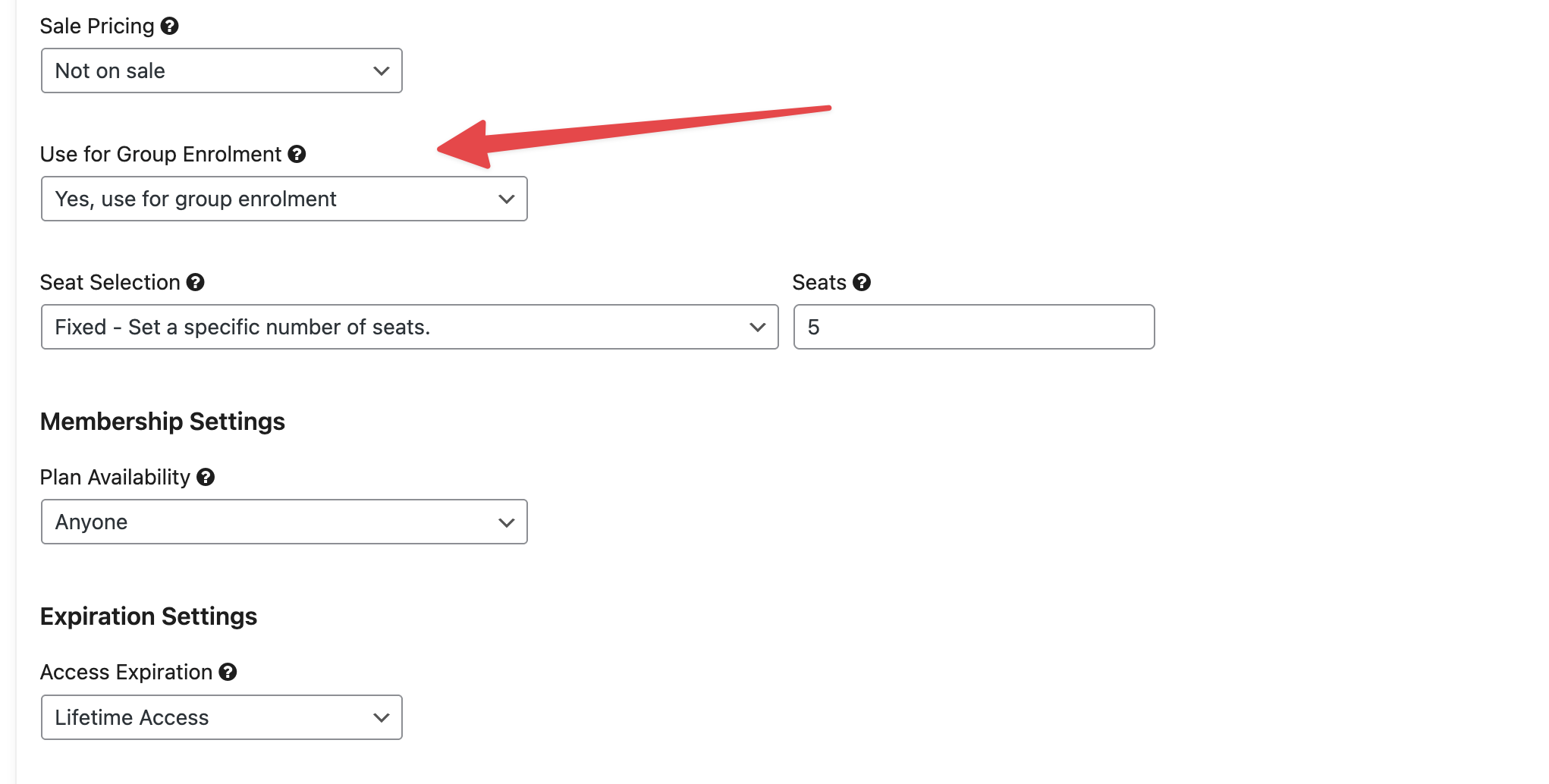Click the "Plan Availability" label text
Image resolution: width=1549 pixels, height=784 pixels.
115,478
